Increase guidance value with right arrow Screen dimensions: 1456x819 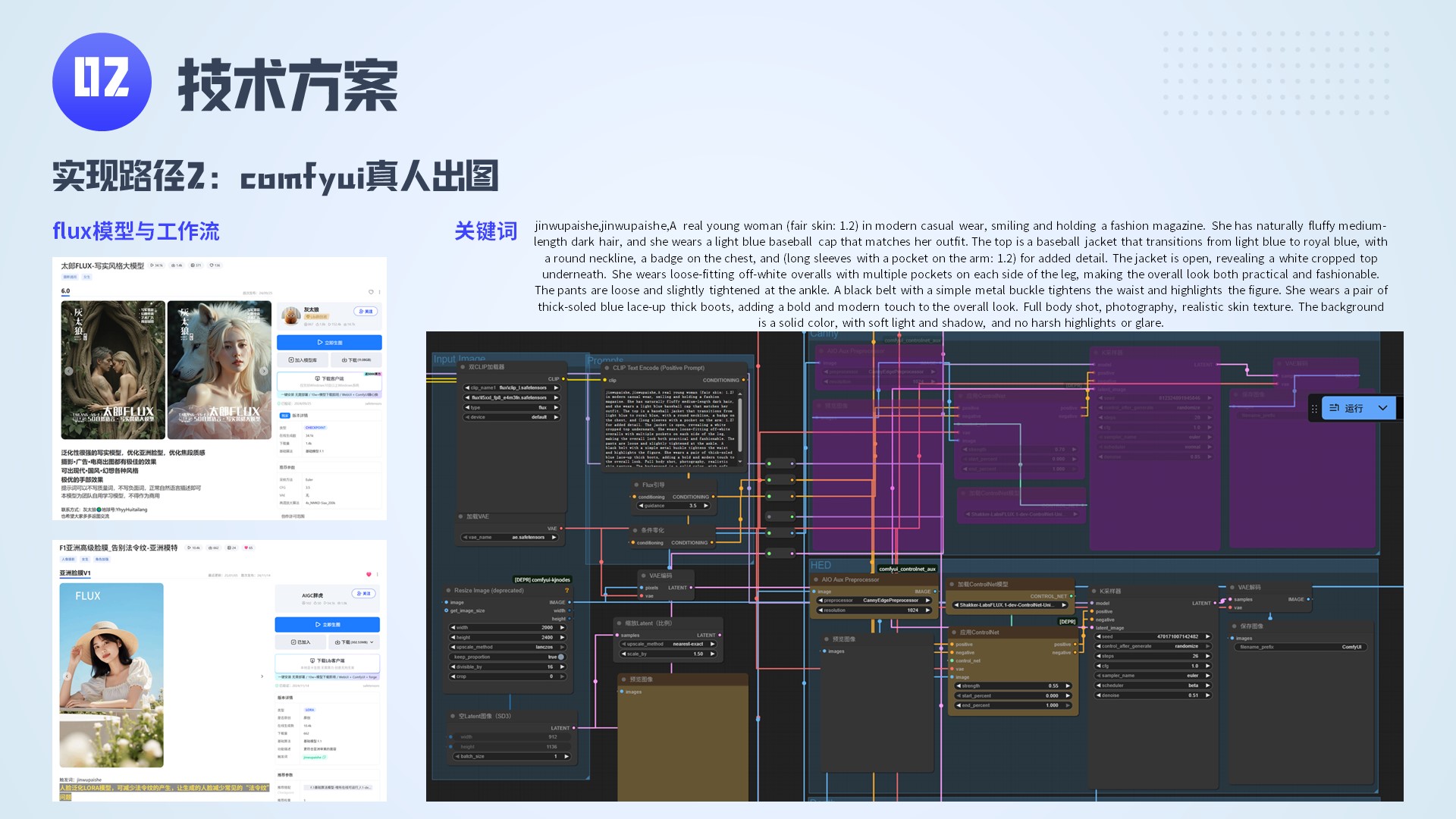[705, 506]
